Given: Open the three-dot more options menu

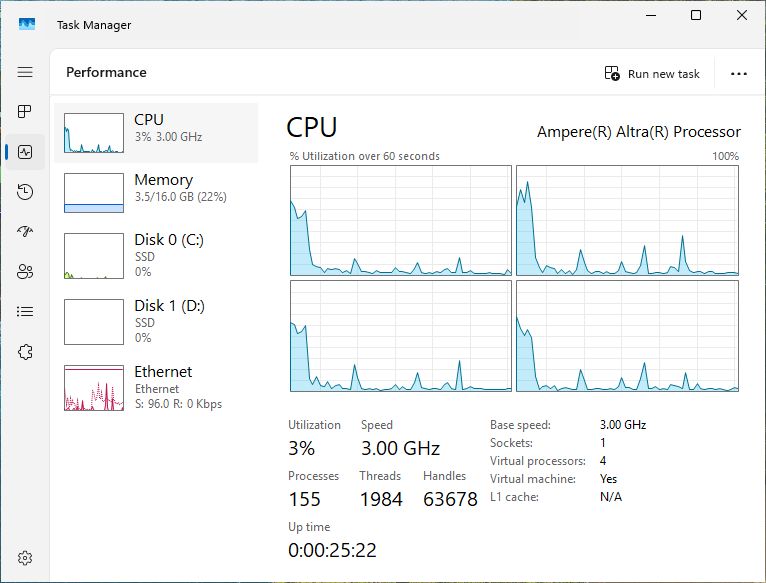Looking at the screenshot, I should click(x=739, y=74).
